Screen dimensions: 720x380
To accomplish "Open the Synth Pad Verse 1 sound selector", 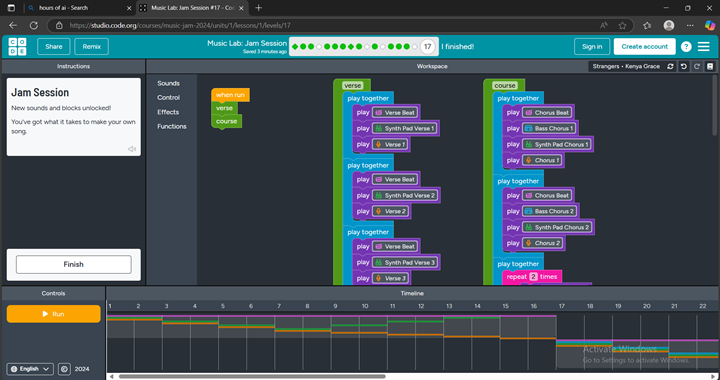I will (x=404, y=129).
